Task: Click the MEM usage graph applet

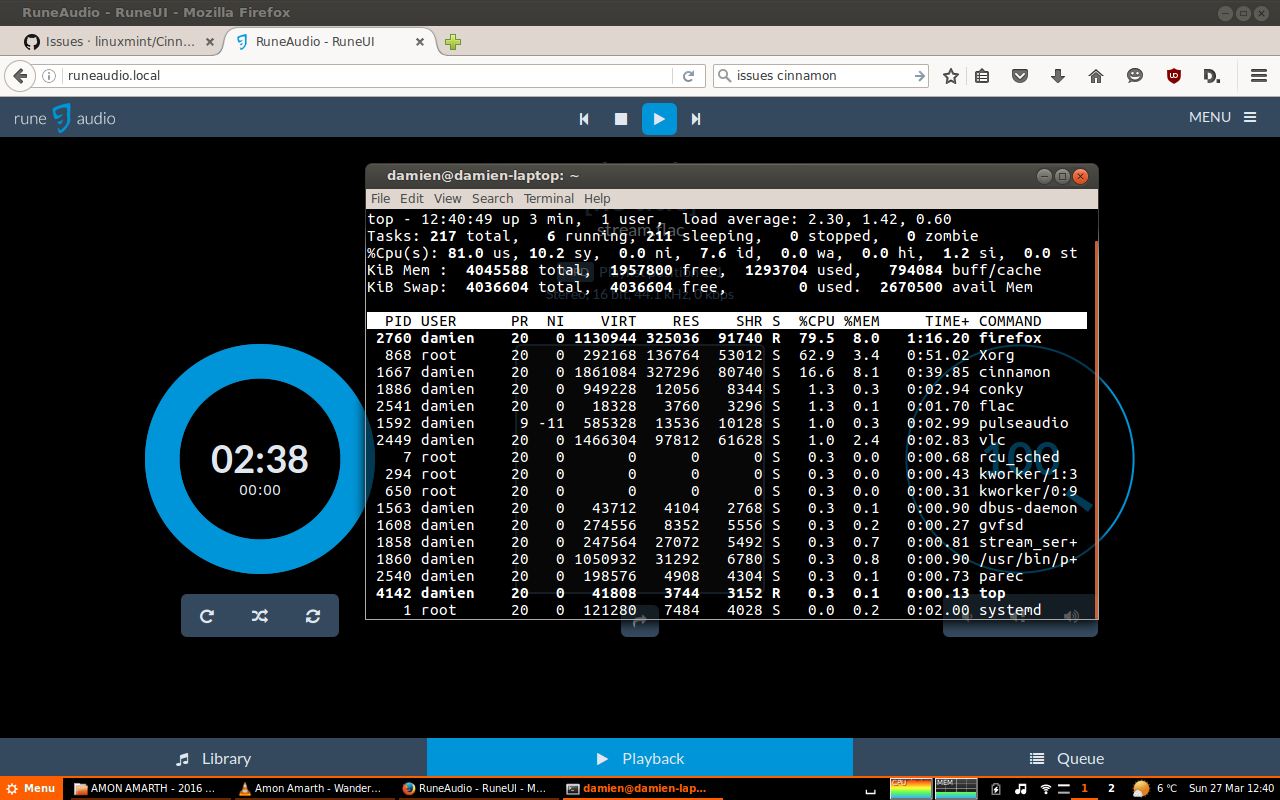Action: 955,789
